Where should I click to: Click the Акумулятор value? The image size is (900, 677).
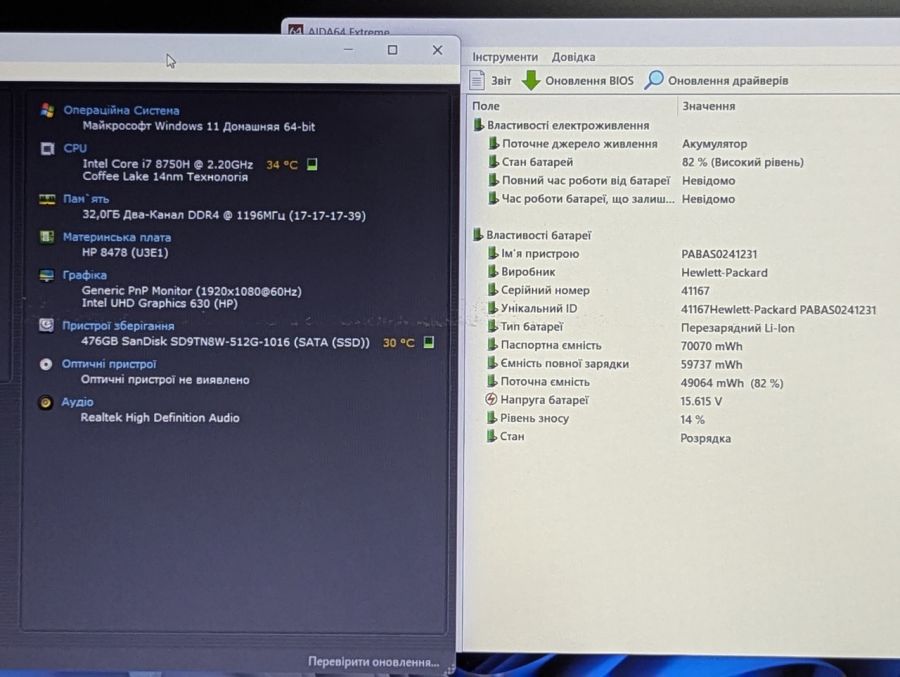tap(714, 144)
